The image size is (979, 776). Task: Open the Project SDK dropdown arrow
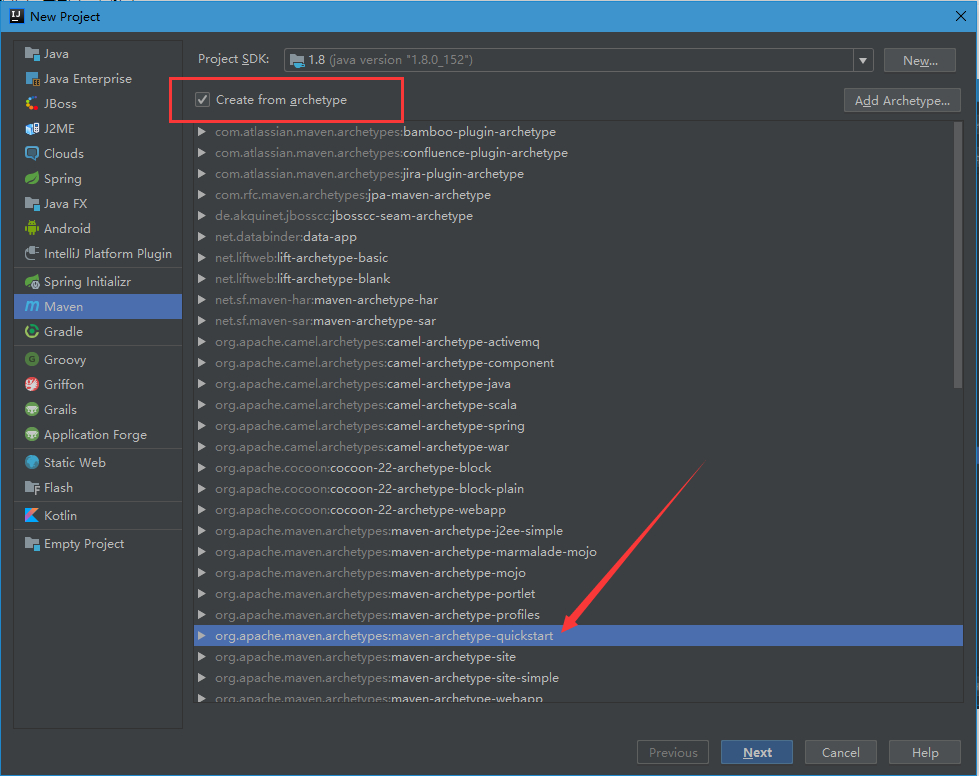[863, 61]
